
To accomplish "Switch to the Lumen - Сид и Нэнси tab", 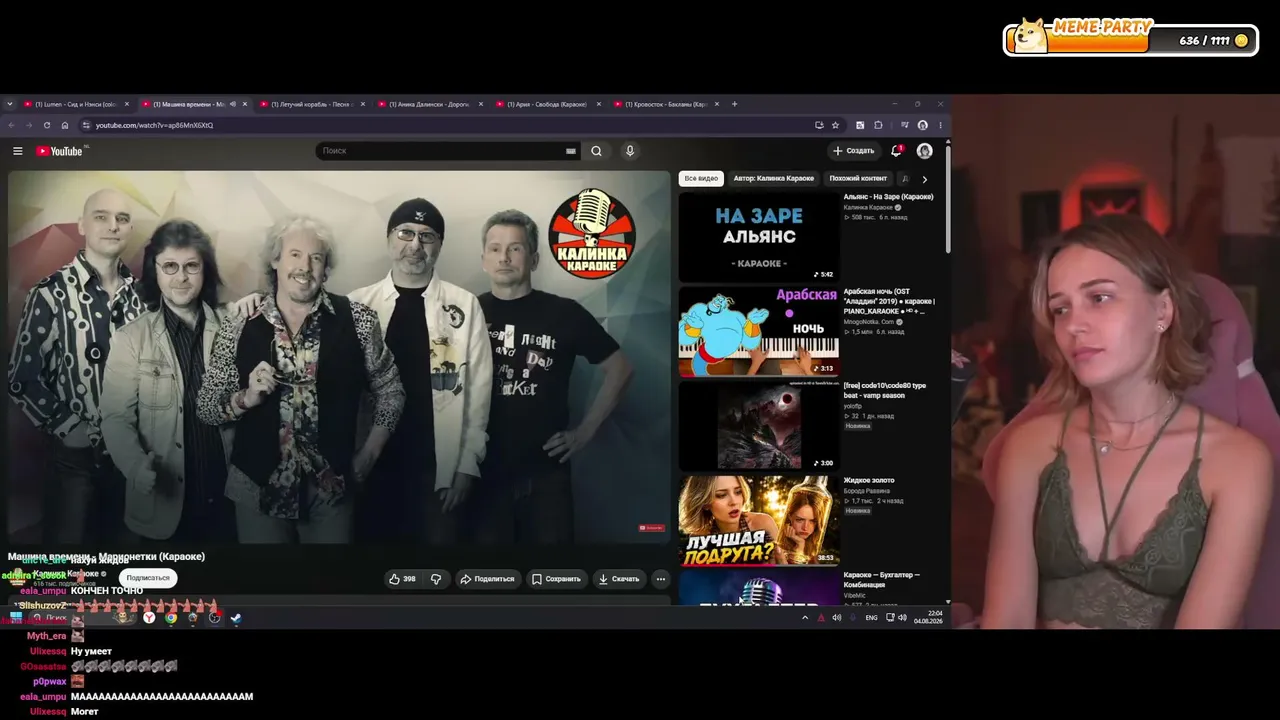I will coord(75,104).
